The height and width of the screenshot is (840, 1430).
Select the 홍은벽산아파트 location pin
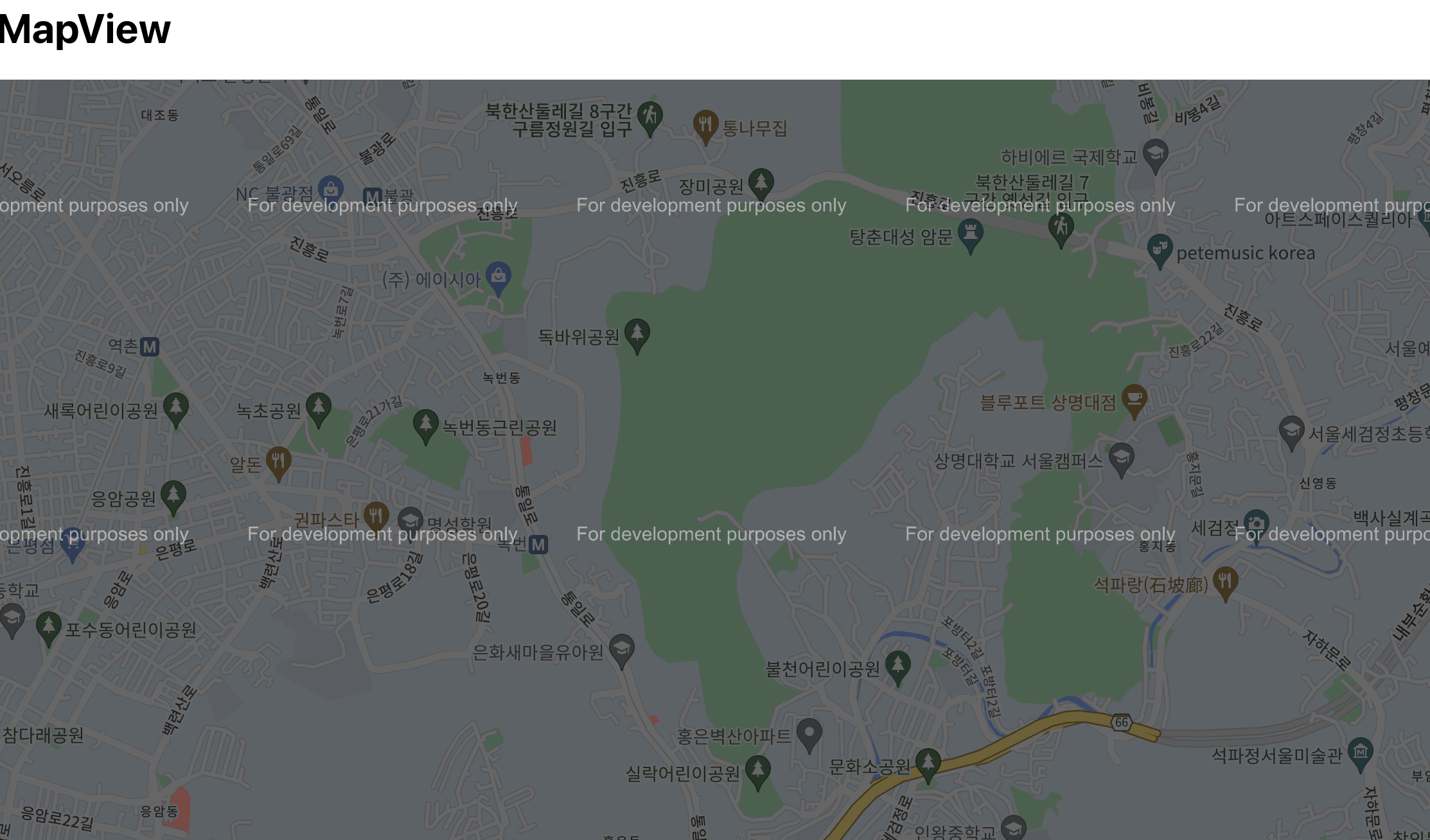(809, 733)
